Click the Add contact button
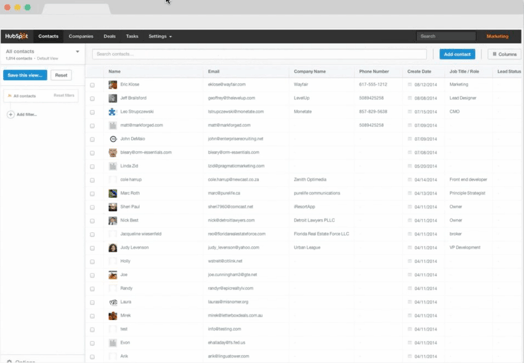The height and width of the screenshot is (363, 524). pyautogui.click(x=457, y=54)
